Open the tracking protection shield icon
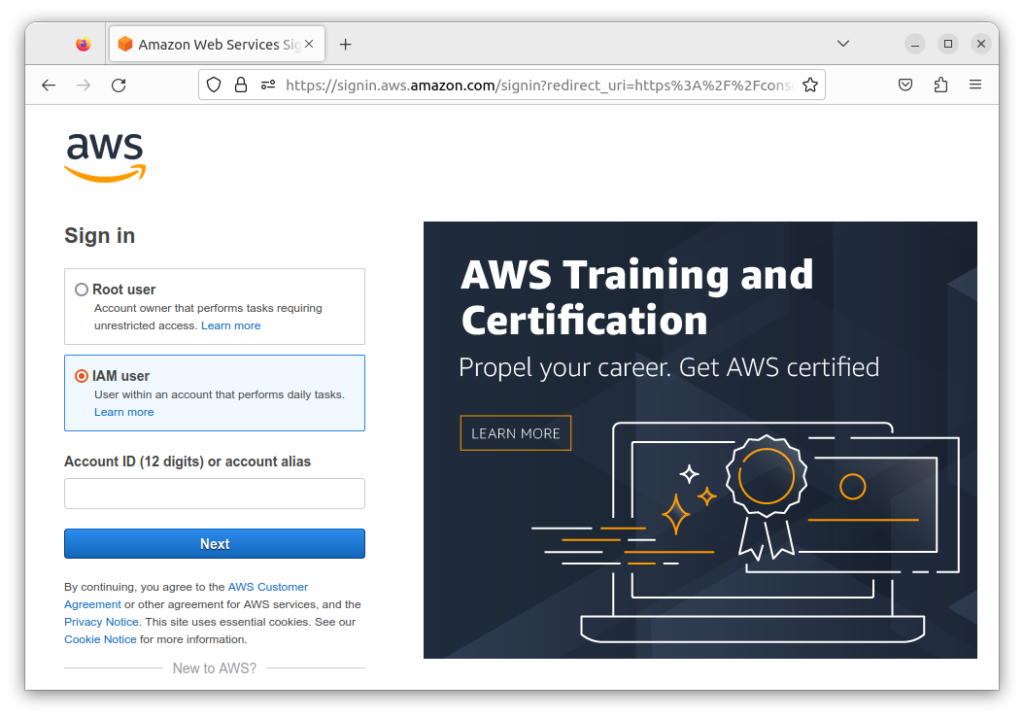 214,85
